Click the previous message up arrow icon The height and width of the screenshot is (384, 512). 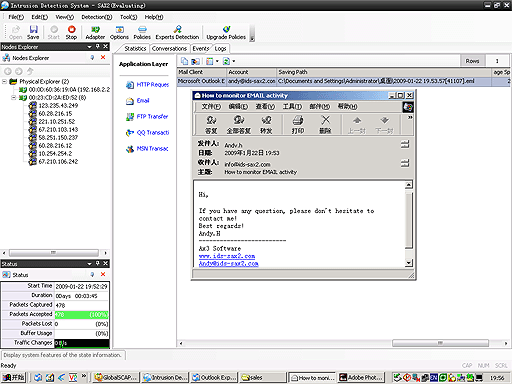[x=357, y=124]
